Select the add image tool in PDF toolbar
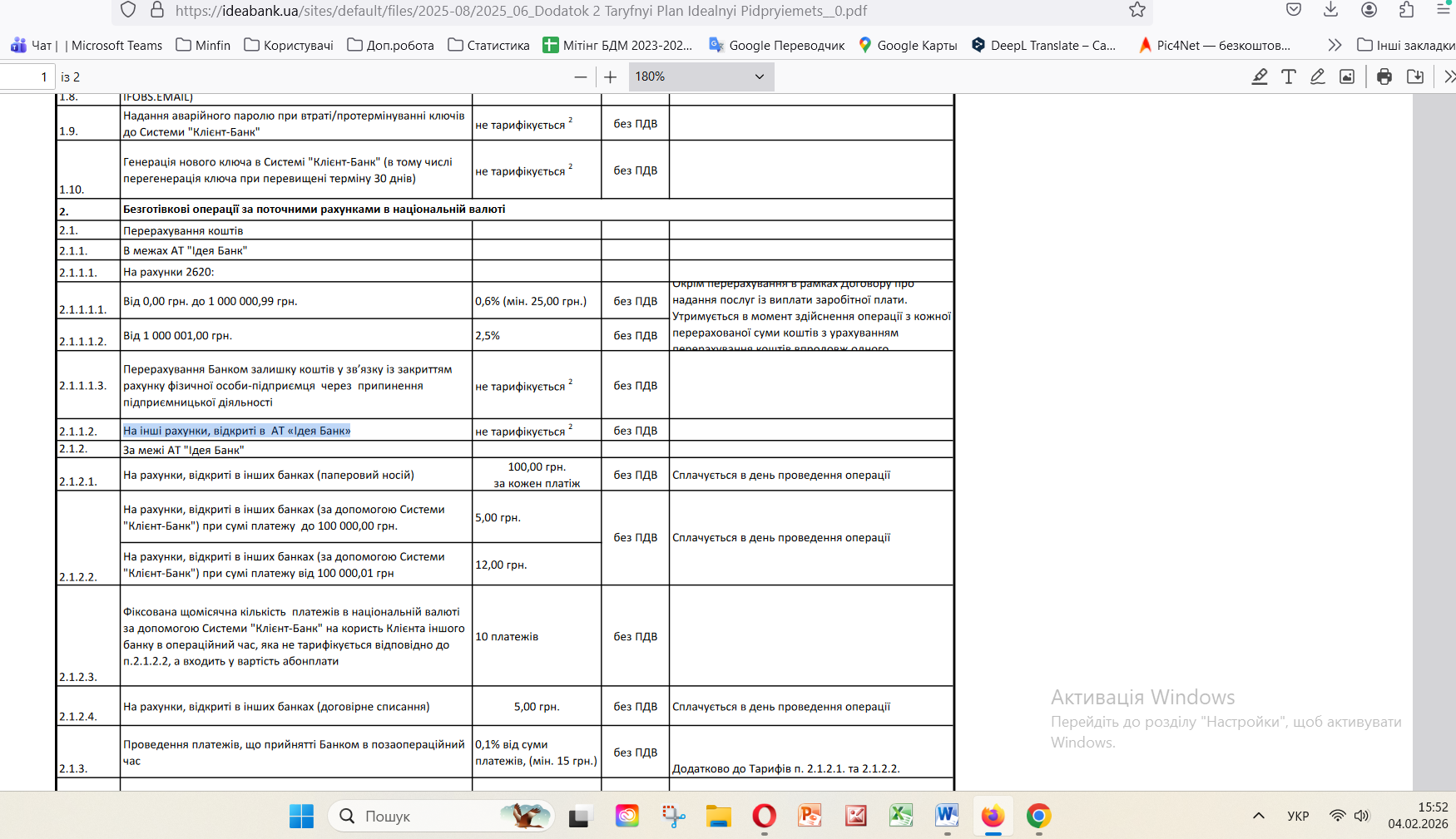The width and height of the screenshot is (1456, 839). 1347,77
